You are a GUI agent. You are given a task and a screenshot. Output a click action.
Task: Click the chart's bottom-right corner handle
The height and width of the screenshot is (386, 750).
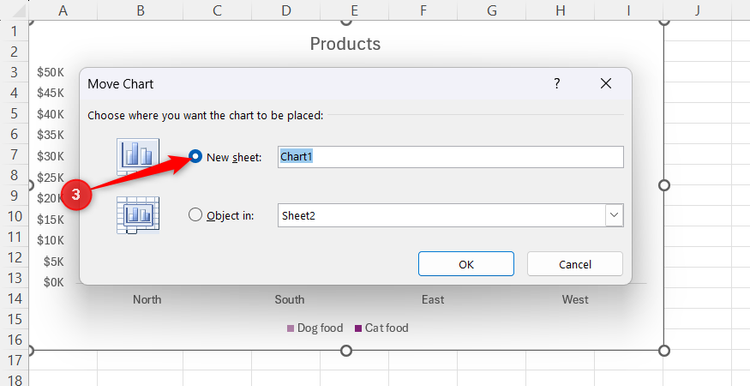pyautogui.click(x=663, y=351)
